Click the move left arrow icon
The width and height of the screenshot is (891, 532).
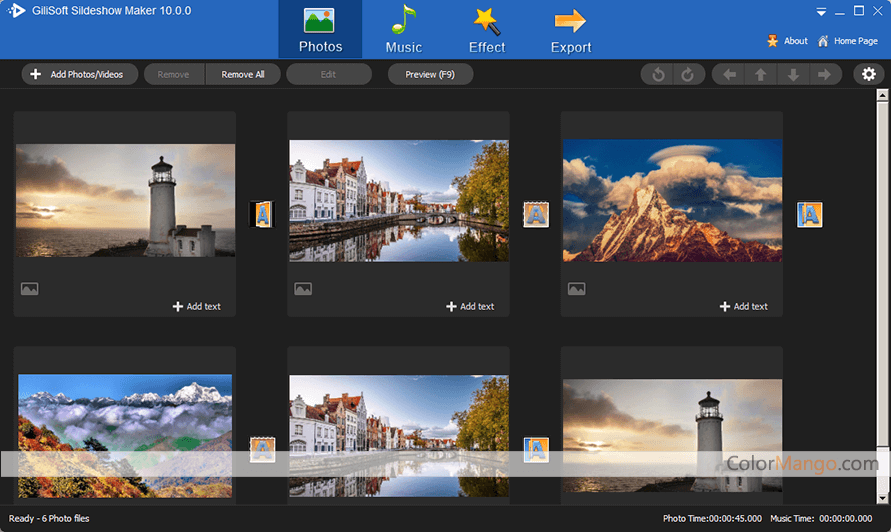click(x=729, y=75)
